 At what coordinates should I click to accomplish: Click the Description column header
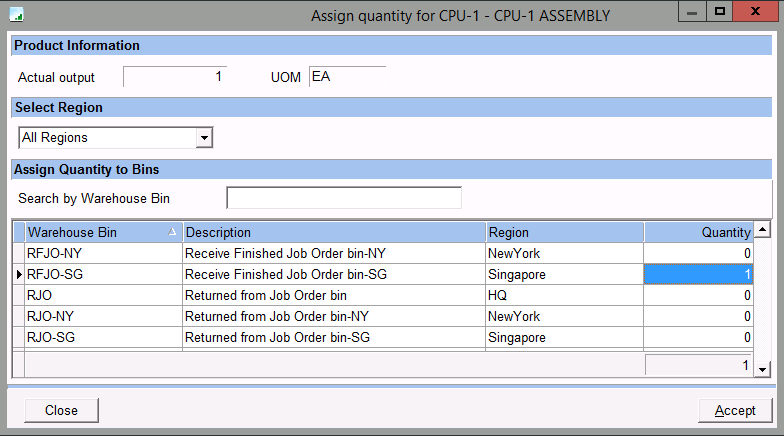coord(333,232)
